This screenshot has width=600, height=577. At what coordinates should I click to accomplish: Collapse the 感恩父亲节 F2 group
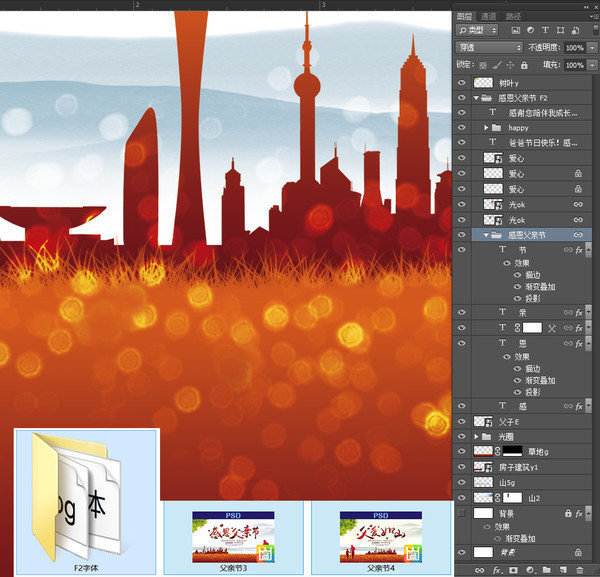[x=476, y=98]
